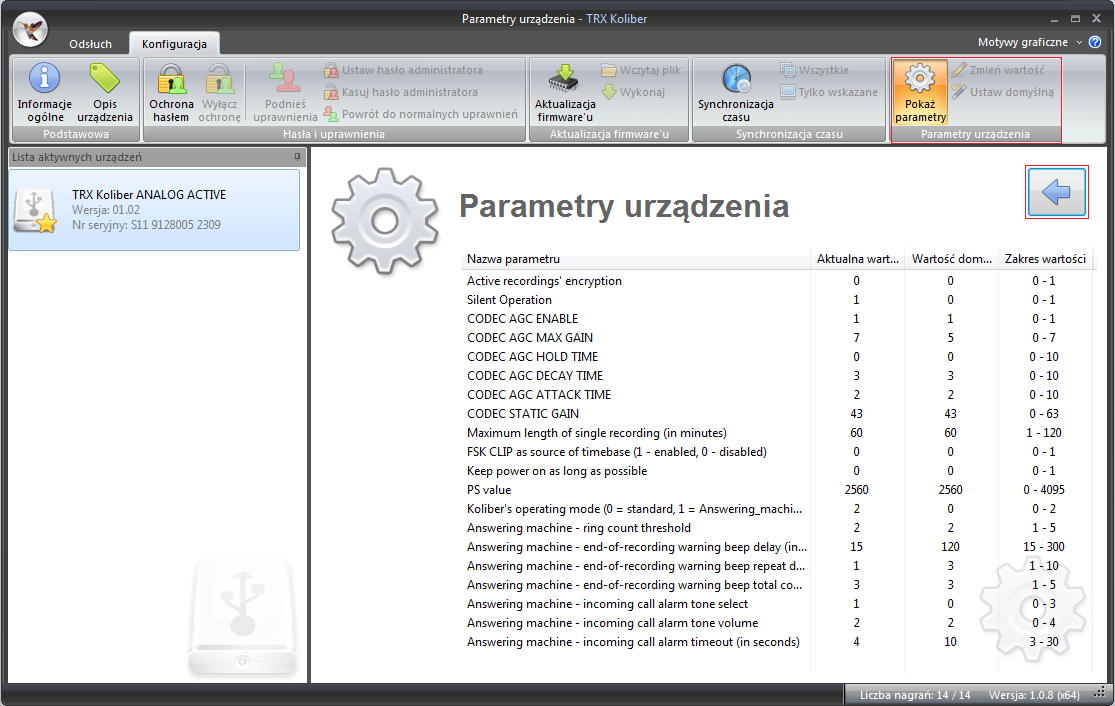This screenshot has width=1115, height=706.
Task: Select Active recordings' encryption row
Action: coord(777,281)
